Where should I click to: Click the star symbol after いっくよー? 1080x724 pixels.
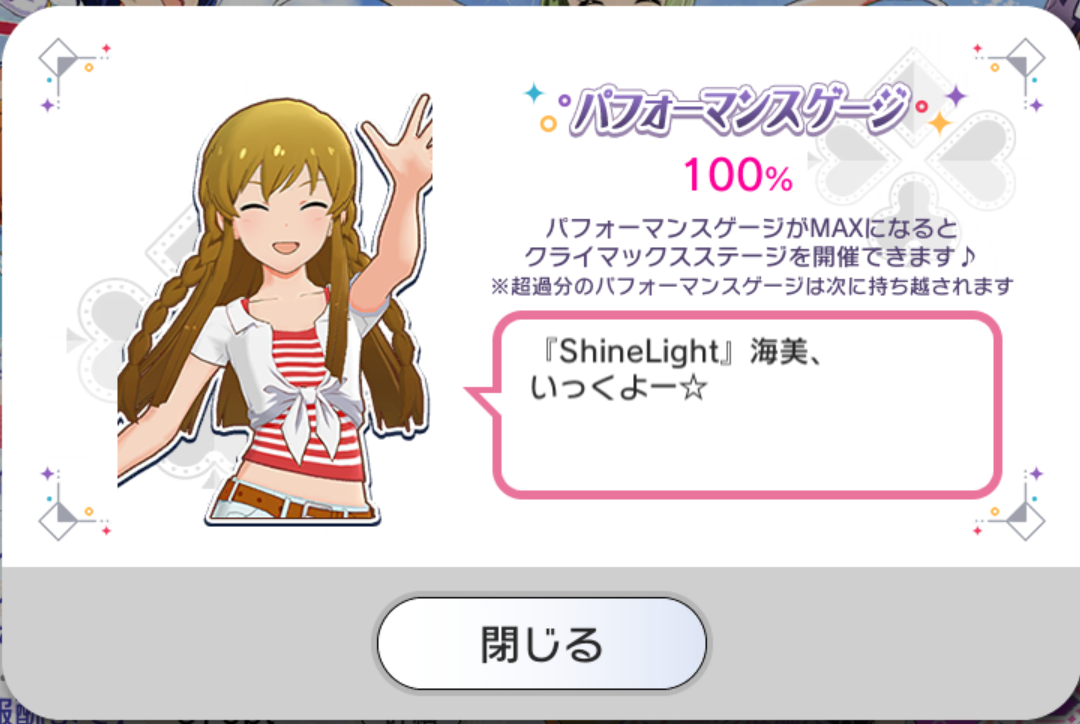pos(694,387)
